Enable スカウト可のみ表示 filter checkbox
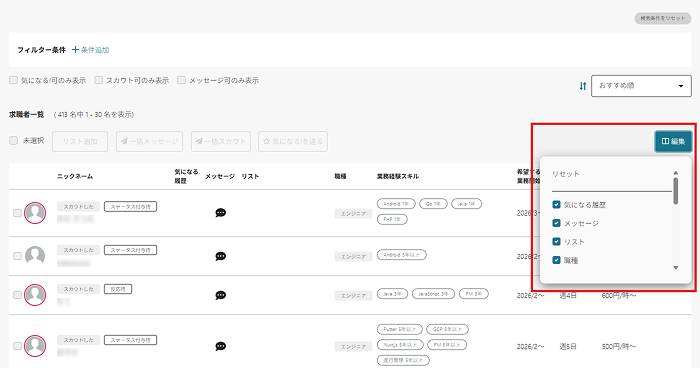 coord(98,80)
